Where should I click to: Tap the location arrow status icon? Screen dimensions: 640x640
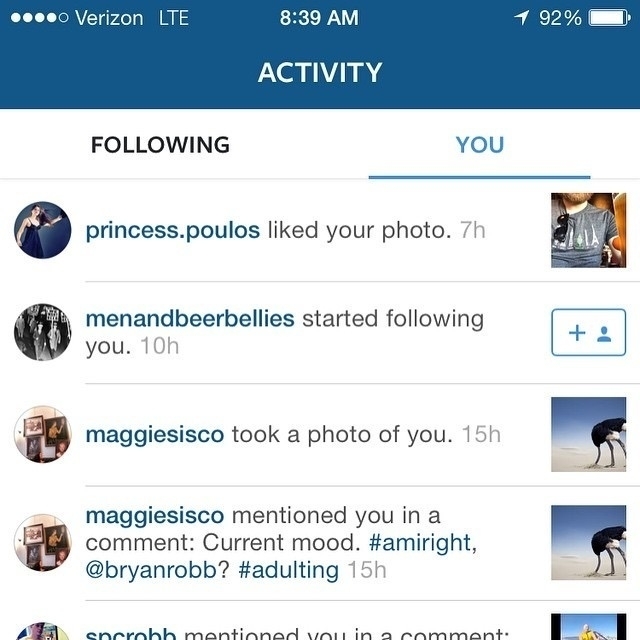521,18
